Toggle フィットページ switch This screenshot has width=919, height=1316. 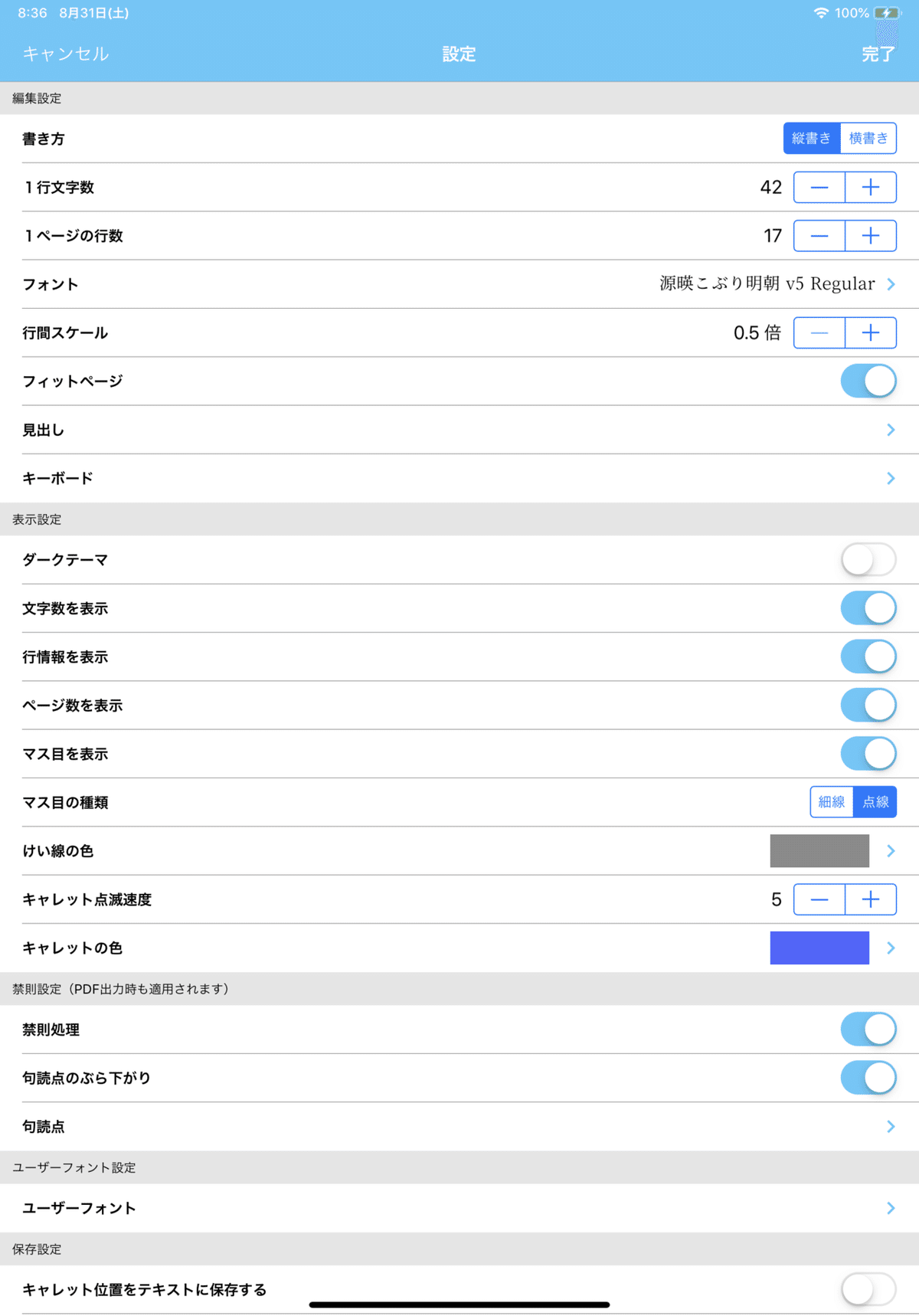(868, 381)
